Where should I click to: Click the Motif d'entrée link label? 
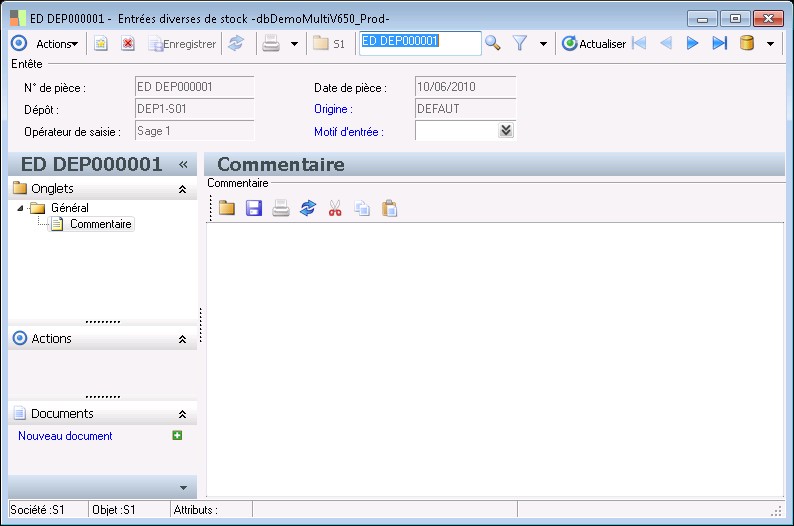click(x=348, y=132)
